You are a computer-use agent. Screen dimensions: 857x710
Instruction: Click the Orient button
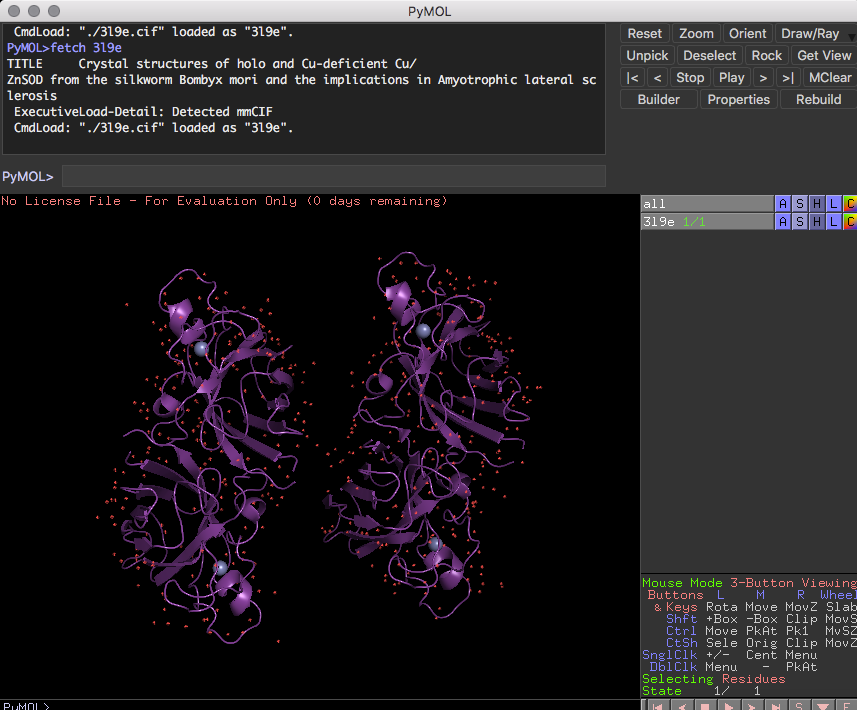tap(748, 33)
